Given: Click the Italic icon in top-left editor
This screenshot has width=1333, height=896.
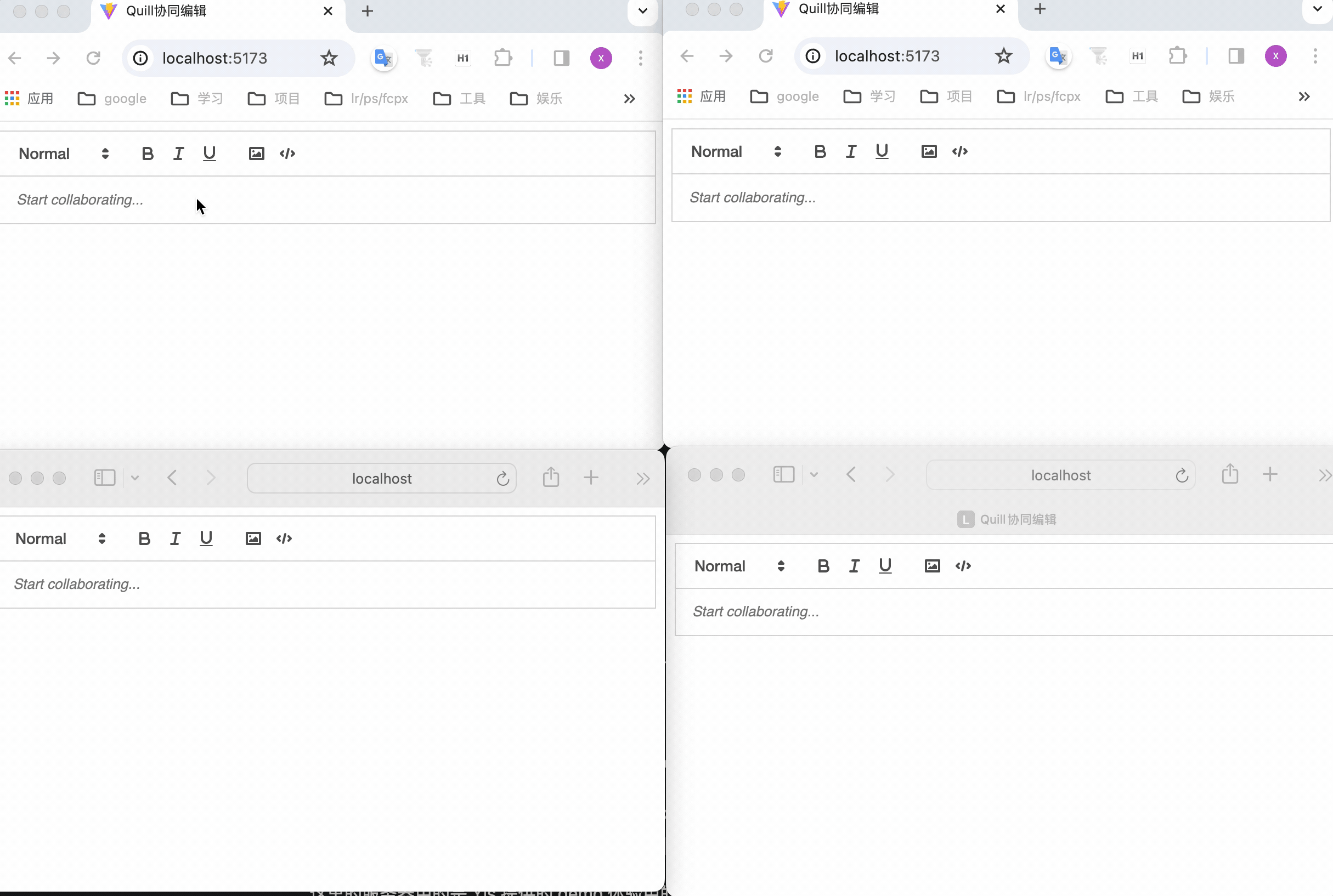Looking at the screenshot, I should (178, 153).
